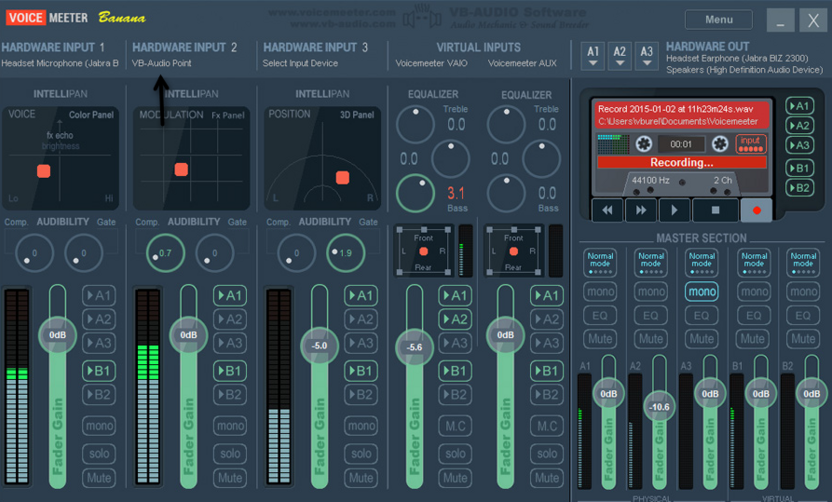Viewport: 832px width, 502px height.
Task: Open the A2 hardware out dropdown
Action: tap(620, 56)
